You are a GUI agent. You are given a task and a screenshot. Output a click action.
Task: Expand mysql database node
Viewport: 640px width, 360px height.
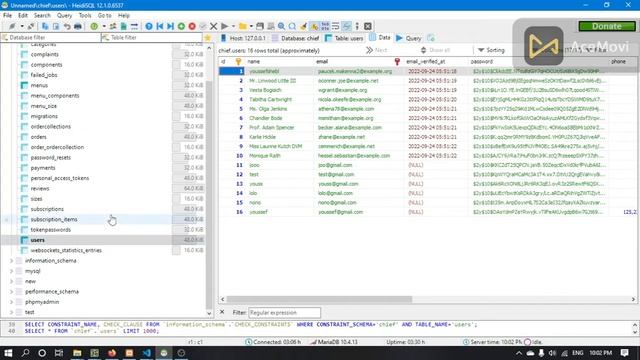(11, 271)
